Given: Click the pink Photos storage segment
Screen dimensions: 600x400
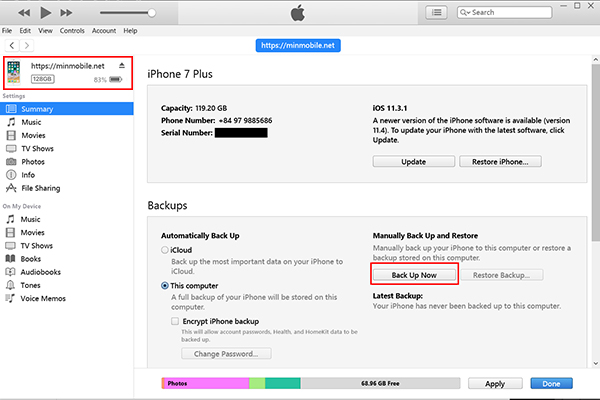Looking at the screenshot, I should pyautogui.click(x=206, y=383).
